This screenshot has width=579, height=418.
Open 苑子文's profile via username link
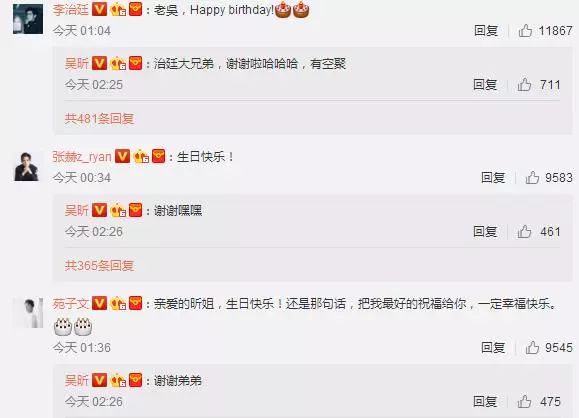[x=71, y=304]
